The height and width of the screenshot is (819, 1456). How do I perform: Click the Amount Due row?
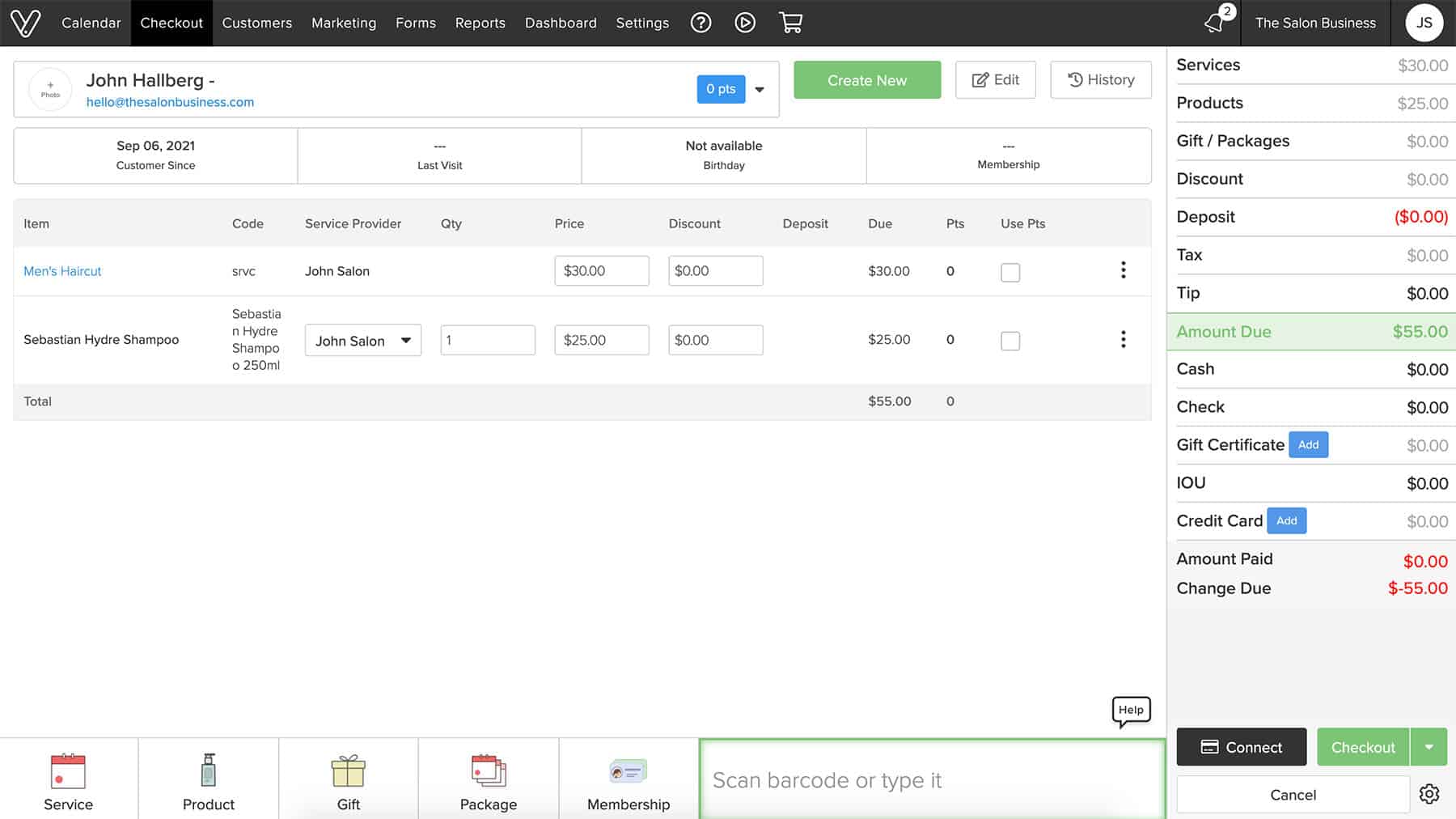coord(1311,332)
